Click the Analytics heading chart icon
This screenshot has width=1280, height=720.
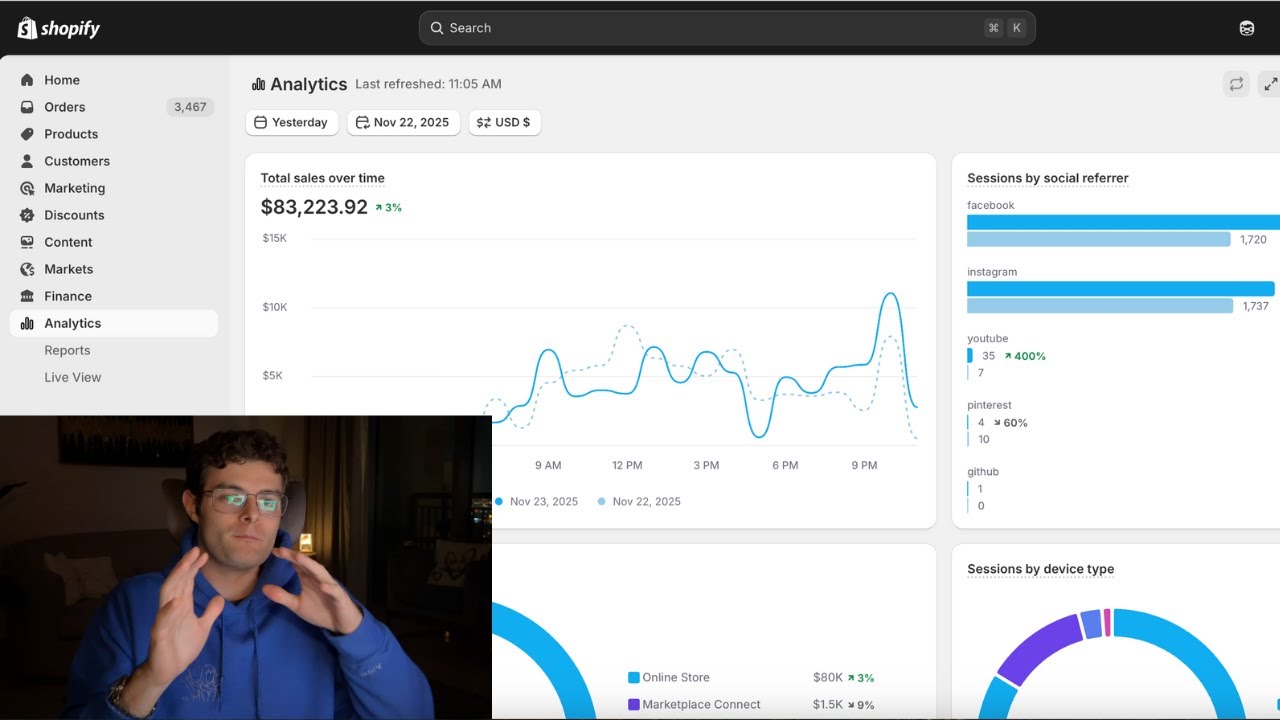258,84
